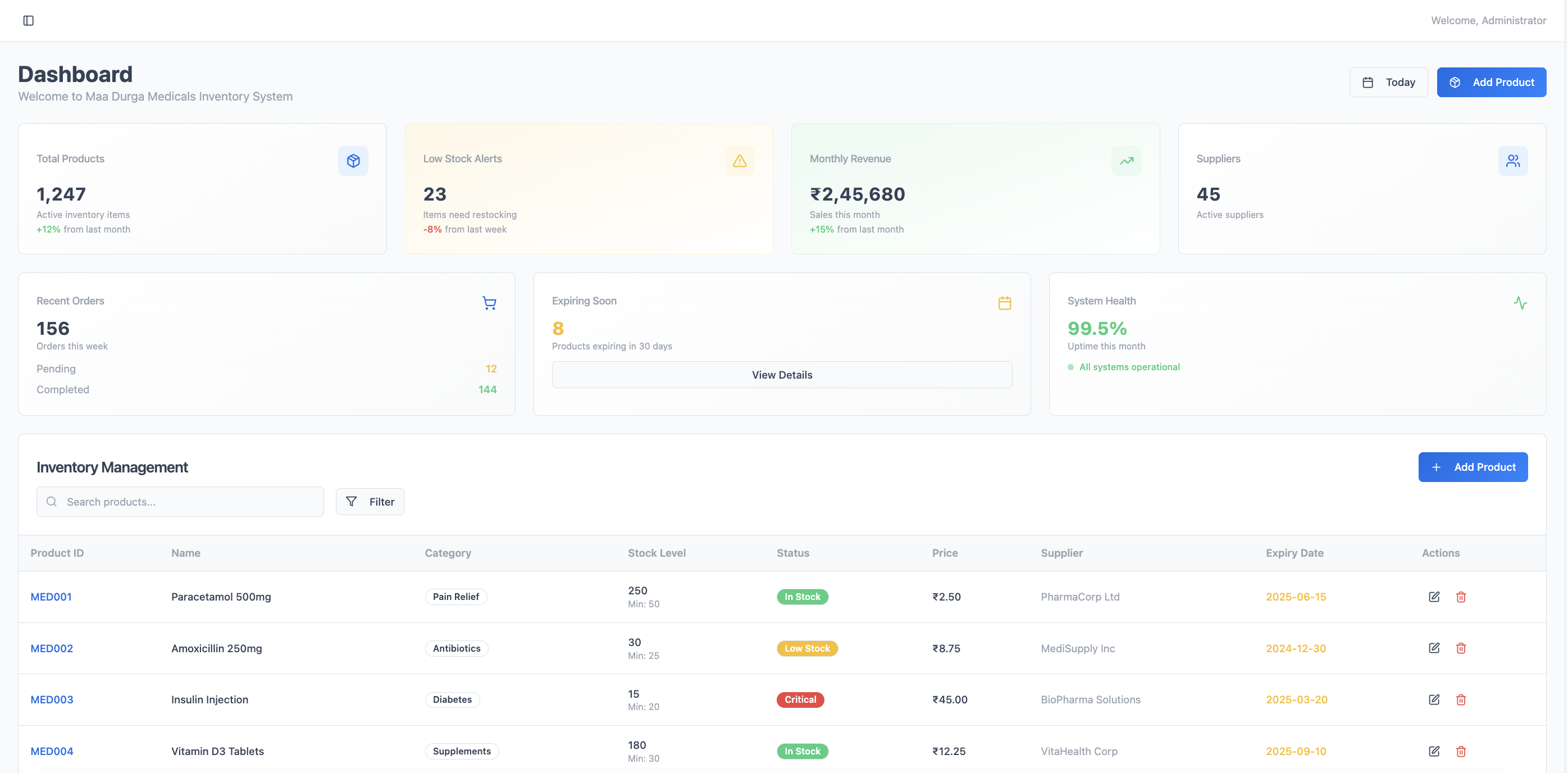Click the calendar icon on Expiring Soon card
Screen dimensions: 1568x773
point(1004,302)
